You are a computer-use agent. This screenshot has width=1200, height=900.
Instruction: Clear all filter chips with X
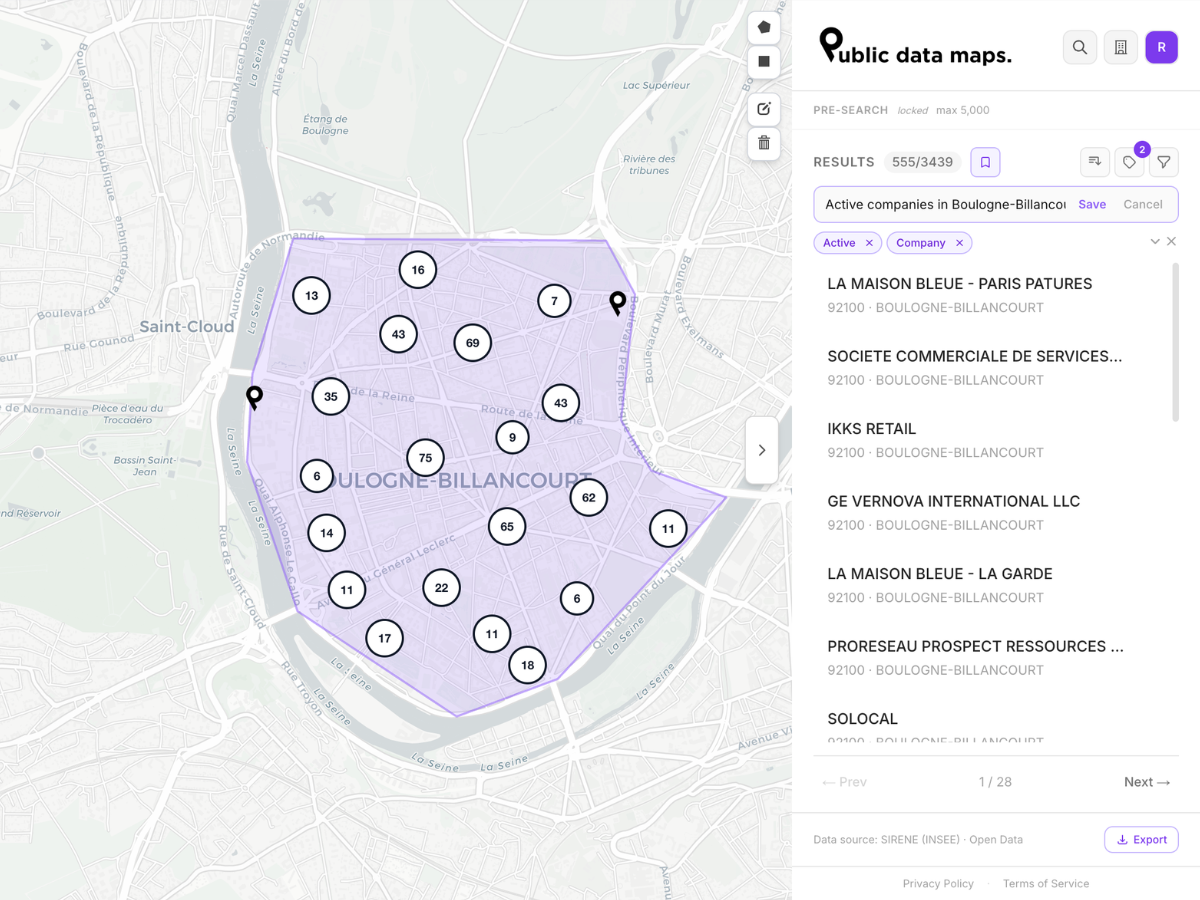[1171, 242]
